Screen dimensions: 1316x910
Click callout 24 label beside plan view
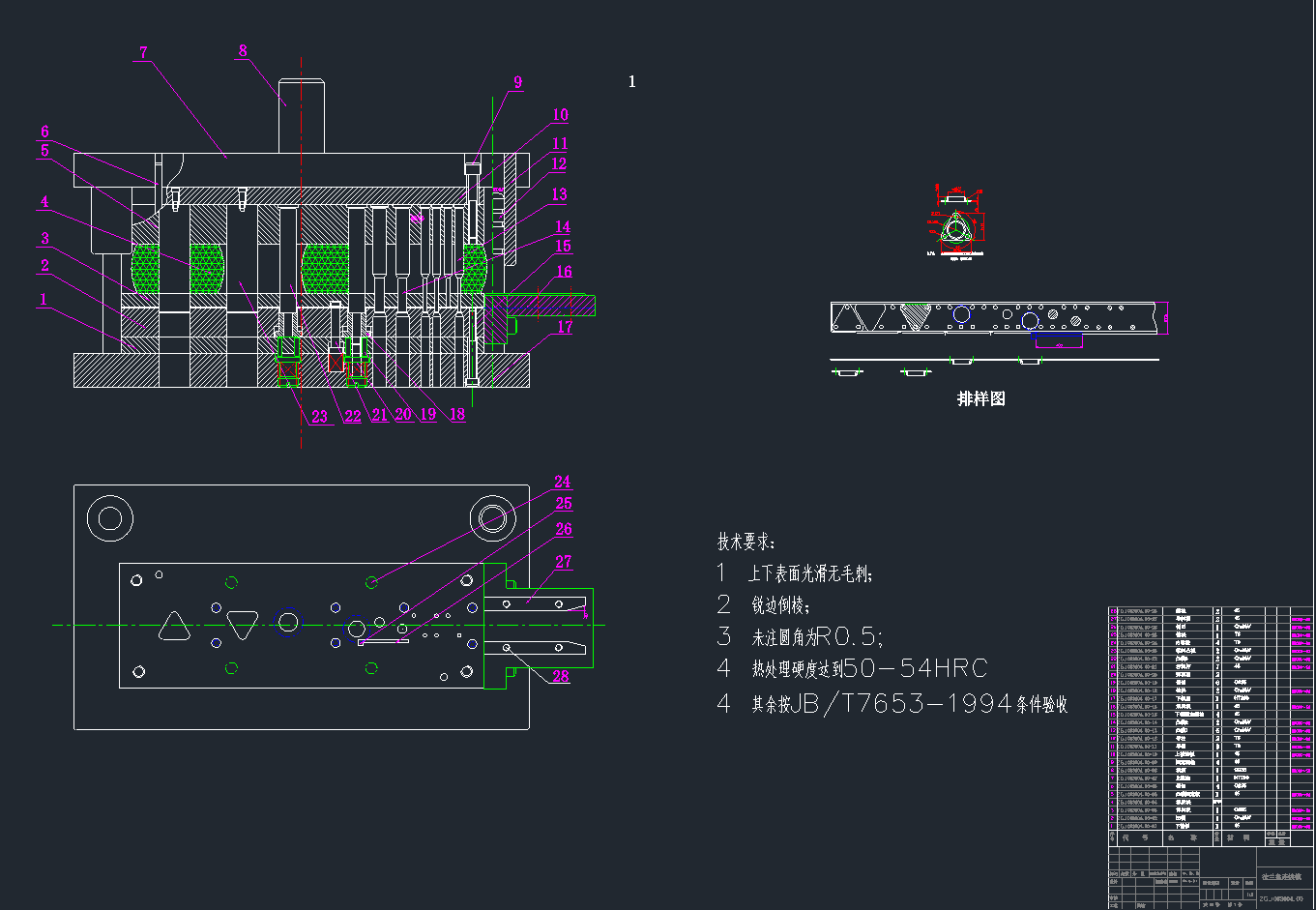point(562,481)
